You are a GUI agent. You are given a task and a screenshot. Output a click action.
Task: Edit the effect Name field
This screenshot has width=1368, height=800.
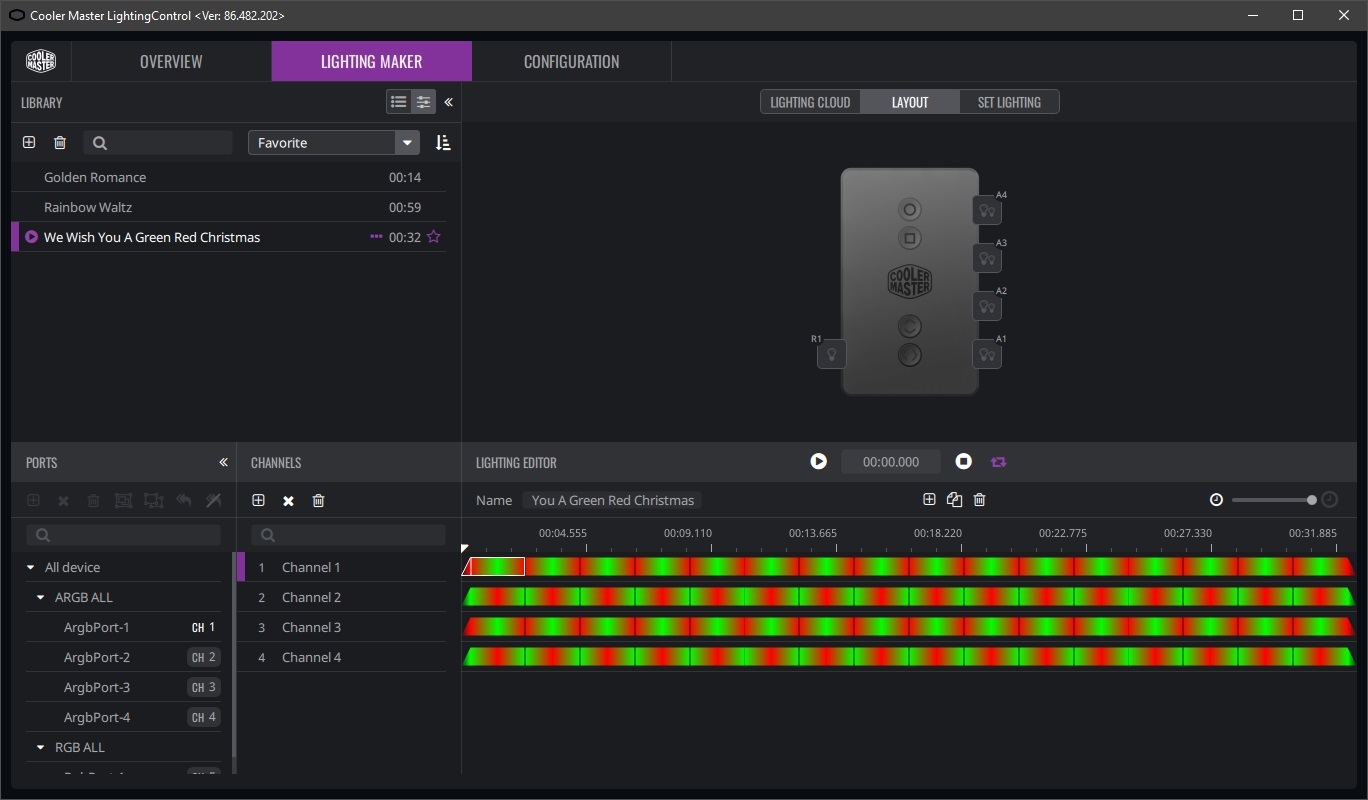point(612,500)
